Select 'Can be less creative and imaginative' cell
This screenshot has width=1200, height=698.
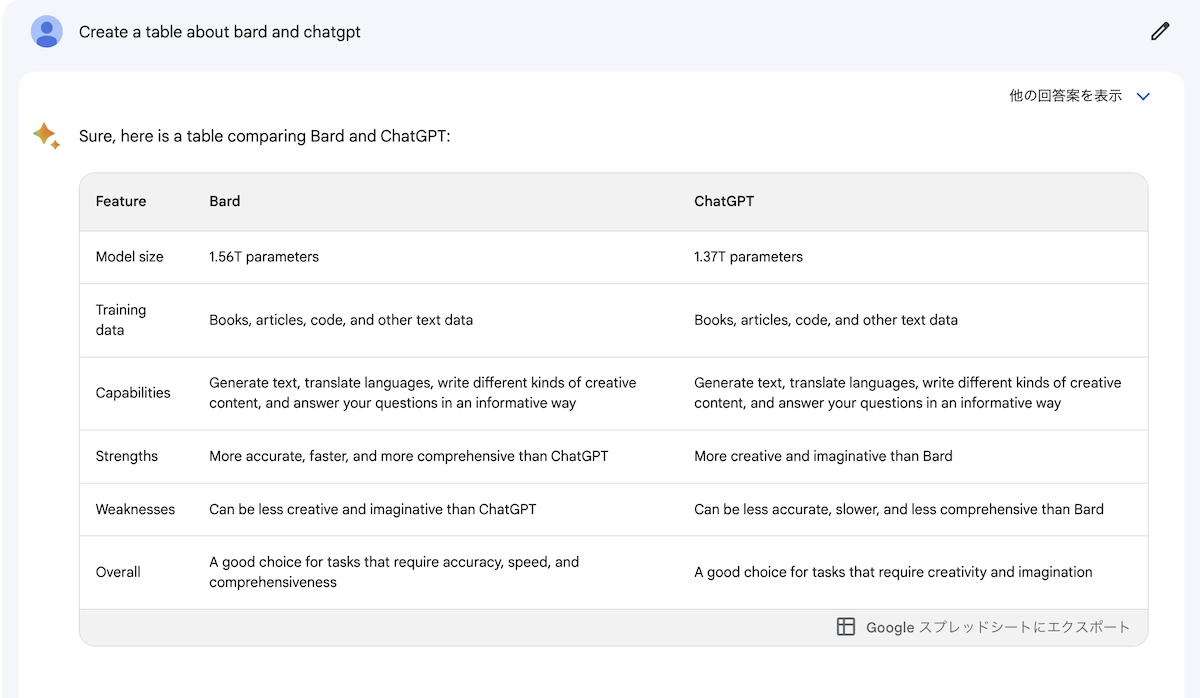coord(373,509)
